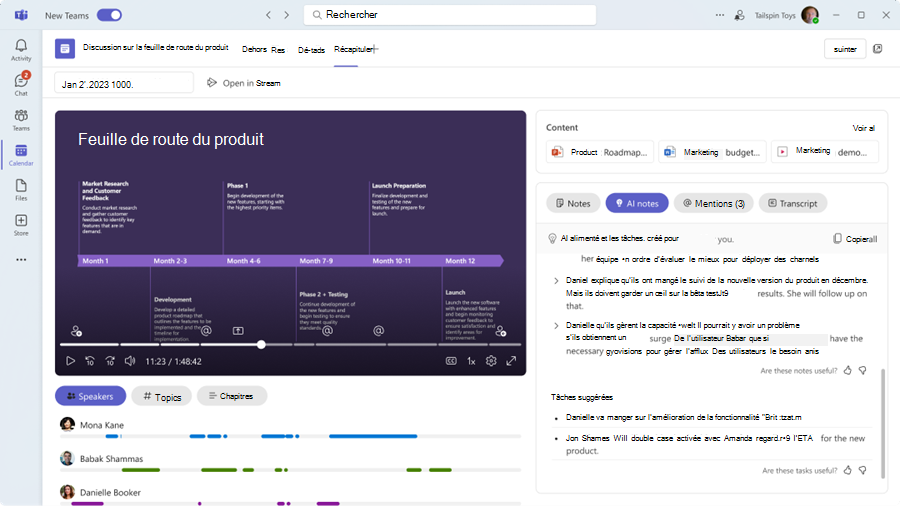
Task: Show the Topics view
Action: point(161,396)
